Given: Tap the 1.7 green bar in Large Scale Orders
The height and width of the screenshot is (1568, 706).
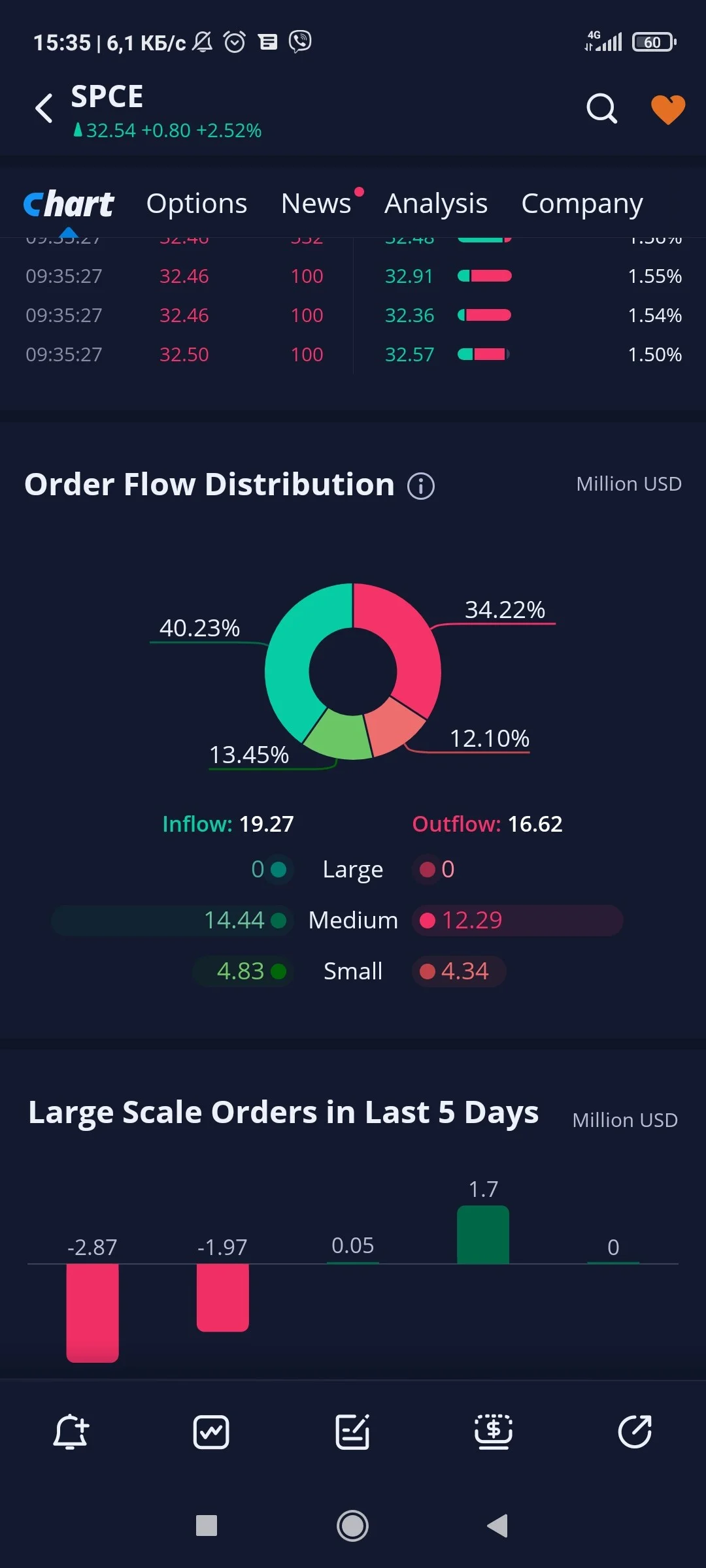Looking at the screenshot, I should [483, 1234].
